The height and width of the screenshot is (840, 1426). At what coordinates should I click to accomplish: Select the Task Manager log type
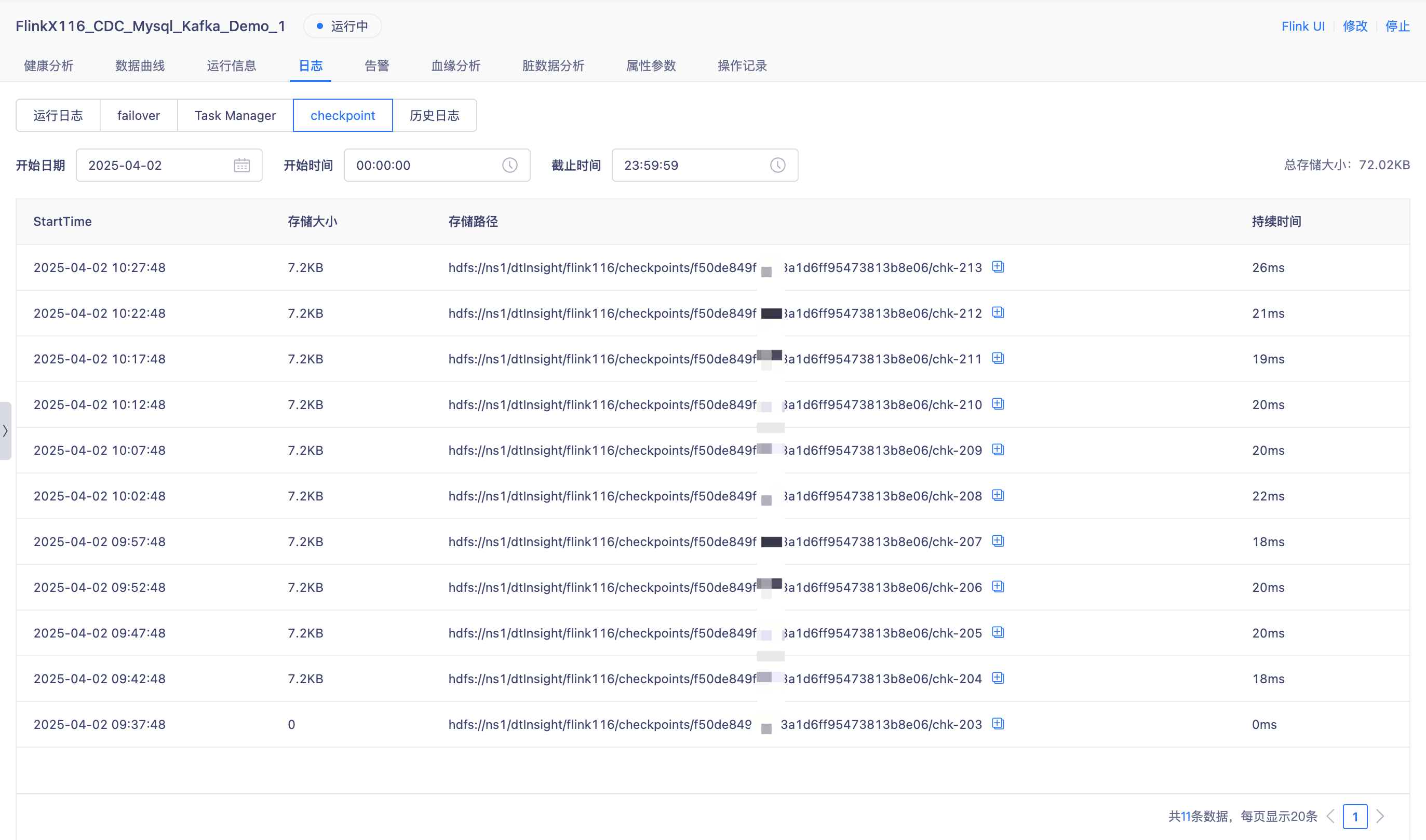[x=235, y=115]
